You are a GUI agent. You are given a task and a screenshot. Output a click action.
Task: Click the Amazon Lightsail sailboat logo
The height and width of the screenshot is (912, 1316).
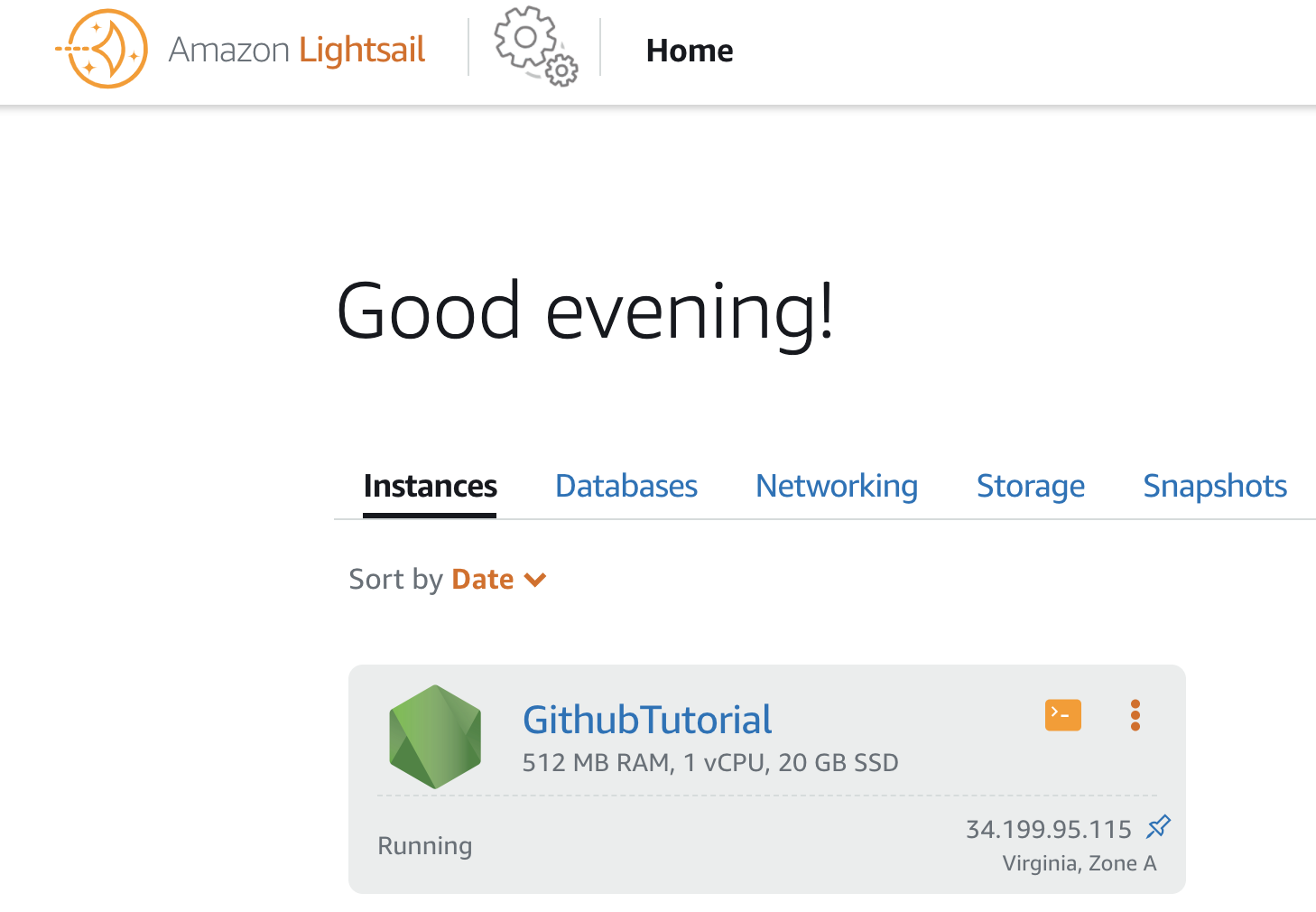(x=102, y=50)
